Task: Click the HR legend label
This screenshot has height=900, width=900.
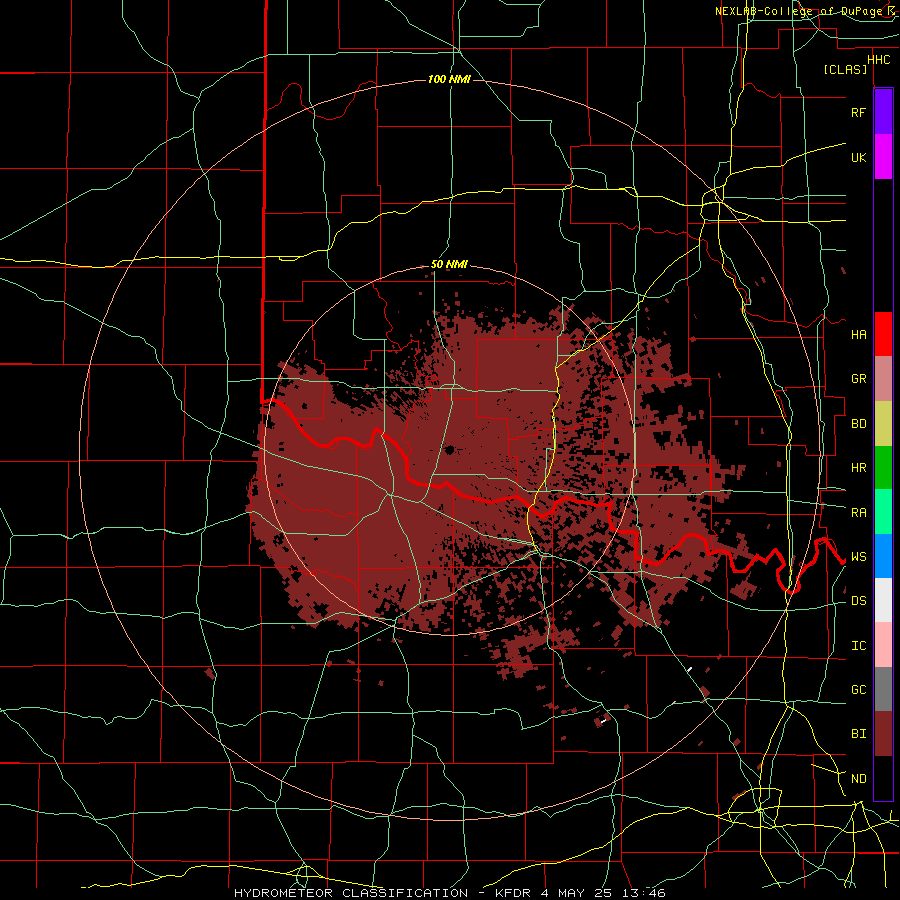Action: pos(858,468)
